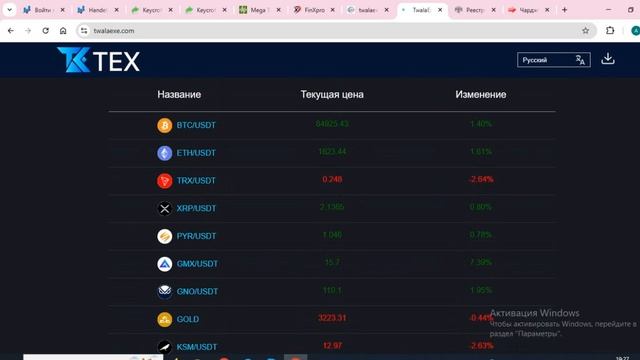Switch to the Mega browser tab
640x360 pixels.
(x=260, y=10)
